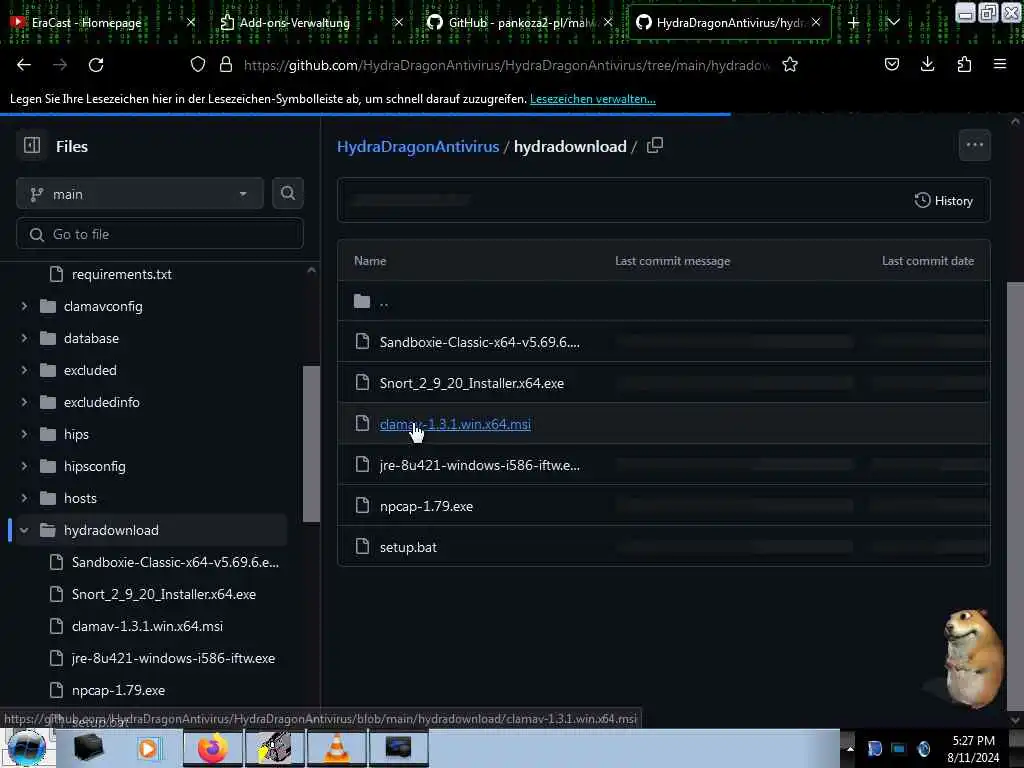Collapse the hydradownload folder
This screenshot has width=1024, height=768.
tap(24, 530)
